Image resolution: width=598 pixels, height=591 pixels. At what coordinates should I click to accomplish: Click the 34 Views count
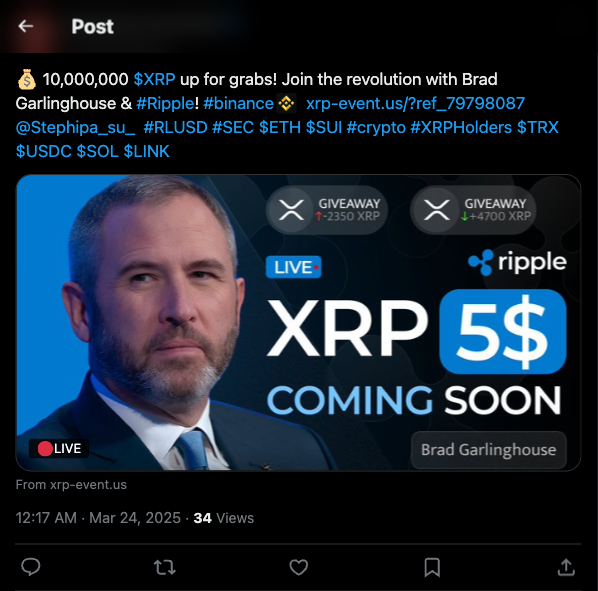[223, 518]
